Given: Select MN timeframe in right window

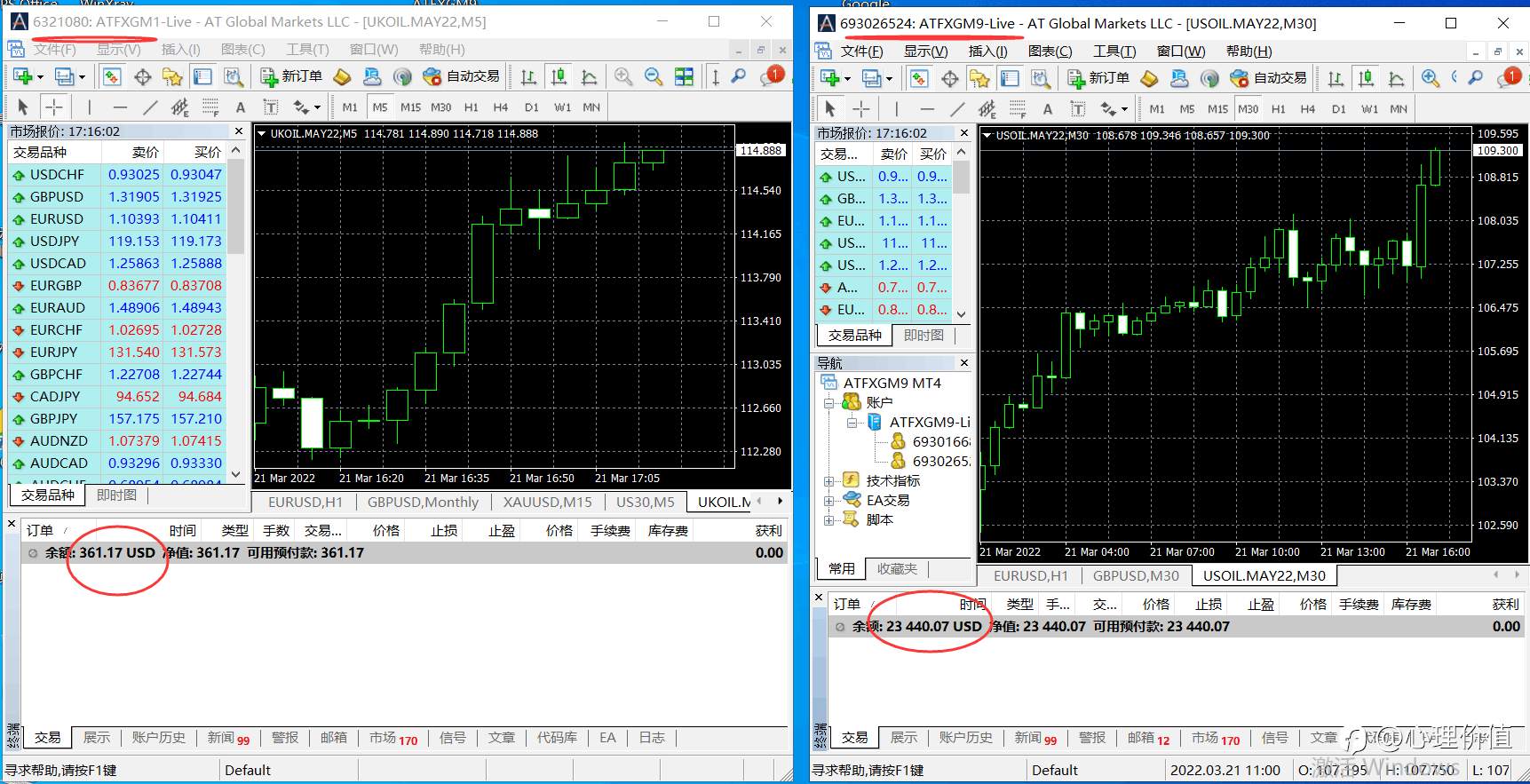Looking at the screenshot, I should pos(1399,109).
